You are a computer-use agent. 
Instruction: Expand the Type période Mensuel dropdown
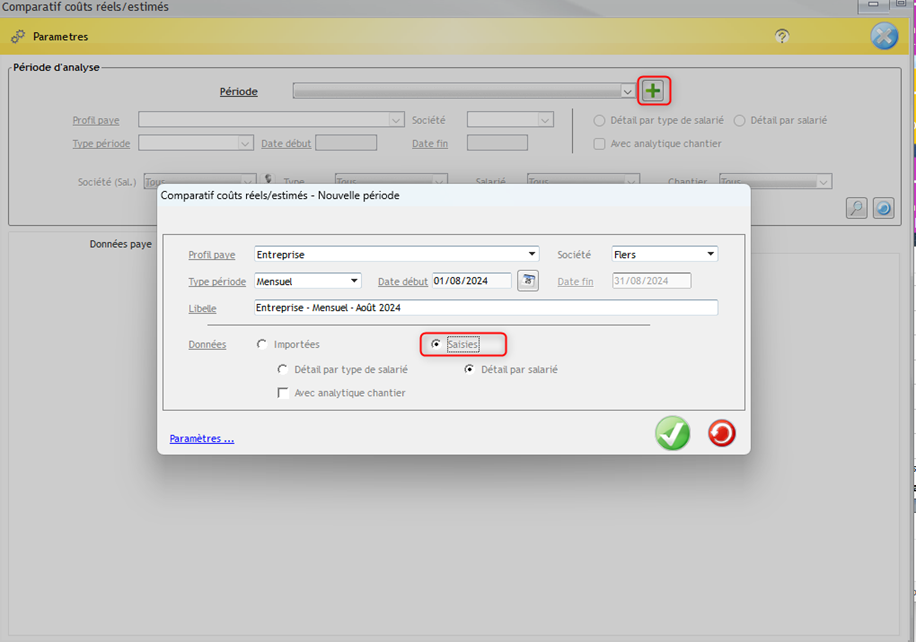[x=354, y=281]
